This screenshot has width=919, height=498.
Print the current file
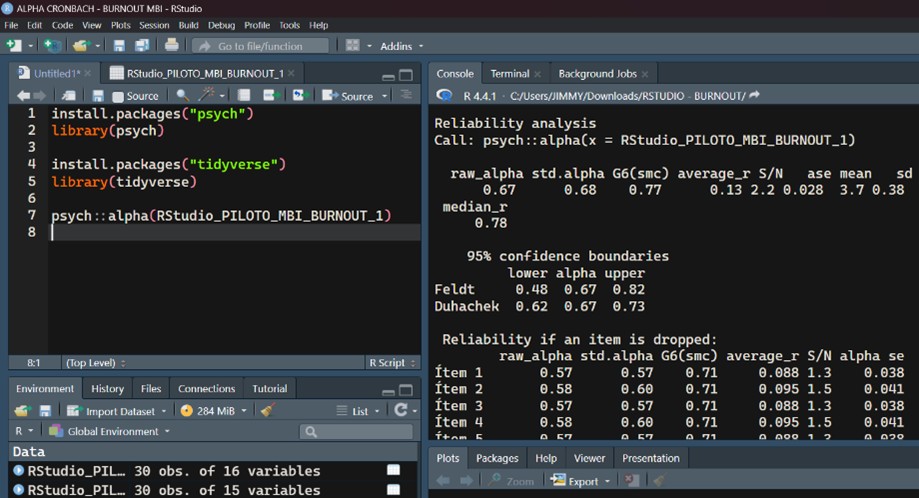(x=171, y=45)
